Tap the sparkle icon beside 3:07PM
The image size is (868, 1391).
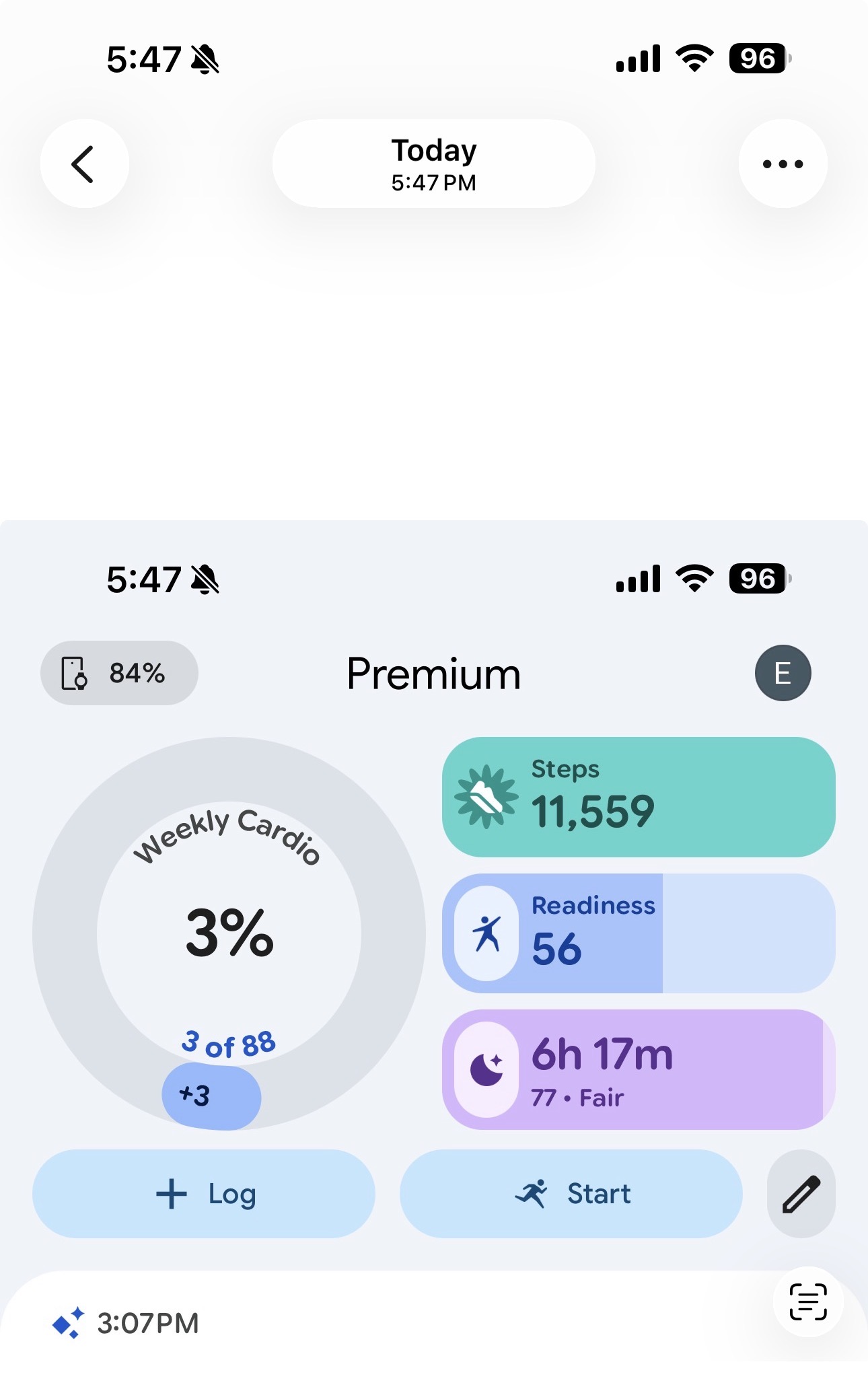coord(69,1323)
